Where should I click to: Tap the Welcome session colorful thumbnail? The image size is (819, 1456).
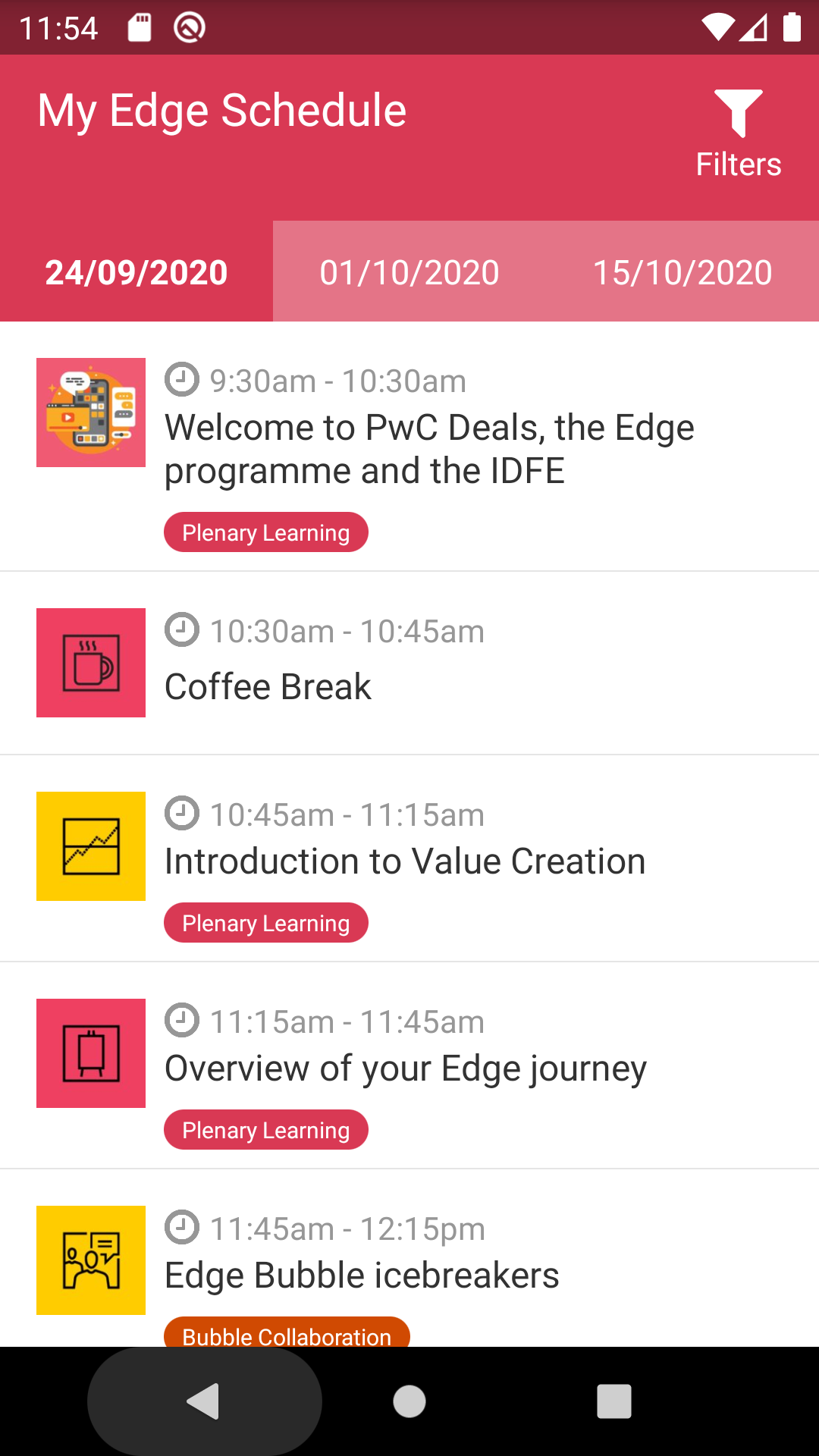tap(91, 413)
